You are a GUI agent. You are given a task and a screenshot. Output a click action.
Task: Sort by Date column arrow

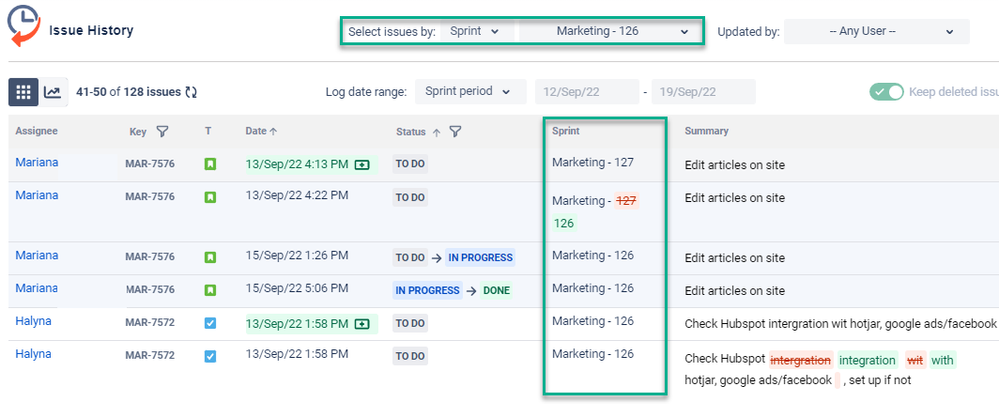point(273,132)
